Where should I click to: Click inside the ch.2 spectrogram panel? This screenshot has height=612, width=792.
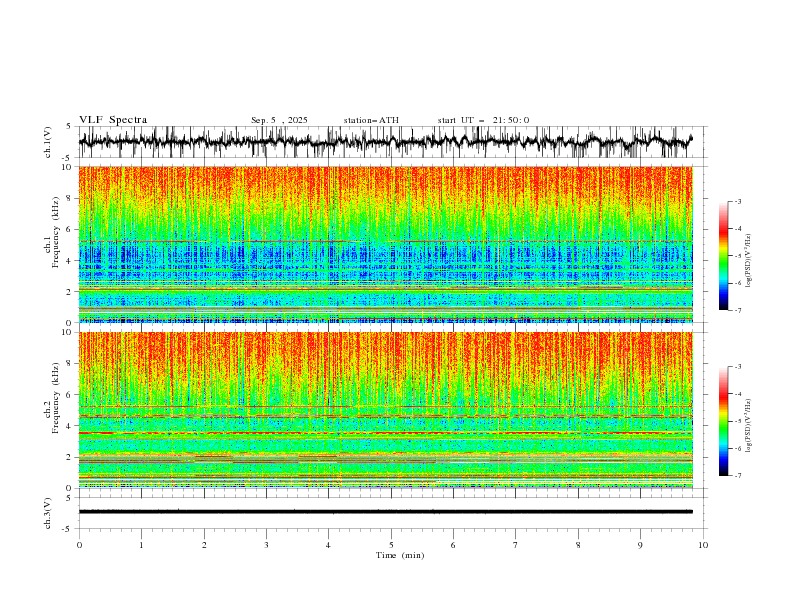pos(385,410)
